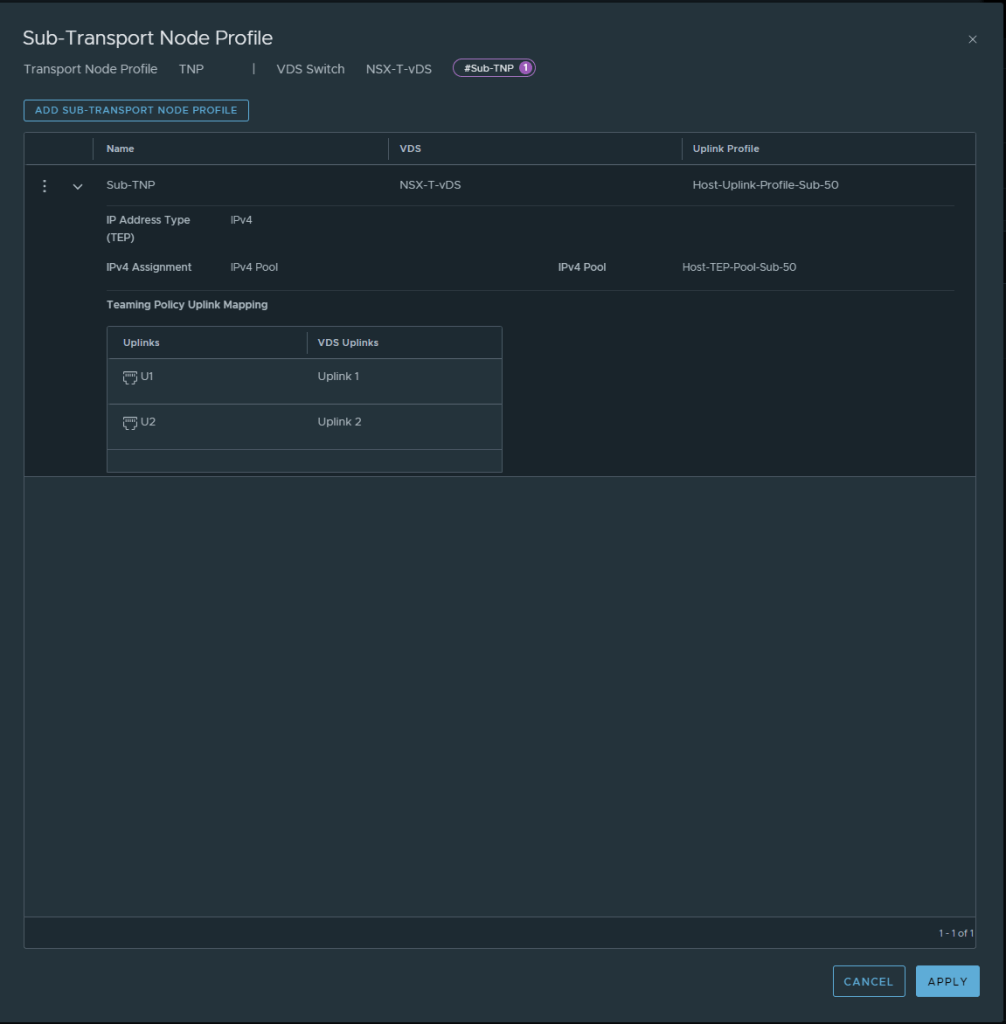Screen dimensions: 1006x1024
Task: Select the Sub-TNP profile name
Action: pos(131,185)
